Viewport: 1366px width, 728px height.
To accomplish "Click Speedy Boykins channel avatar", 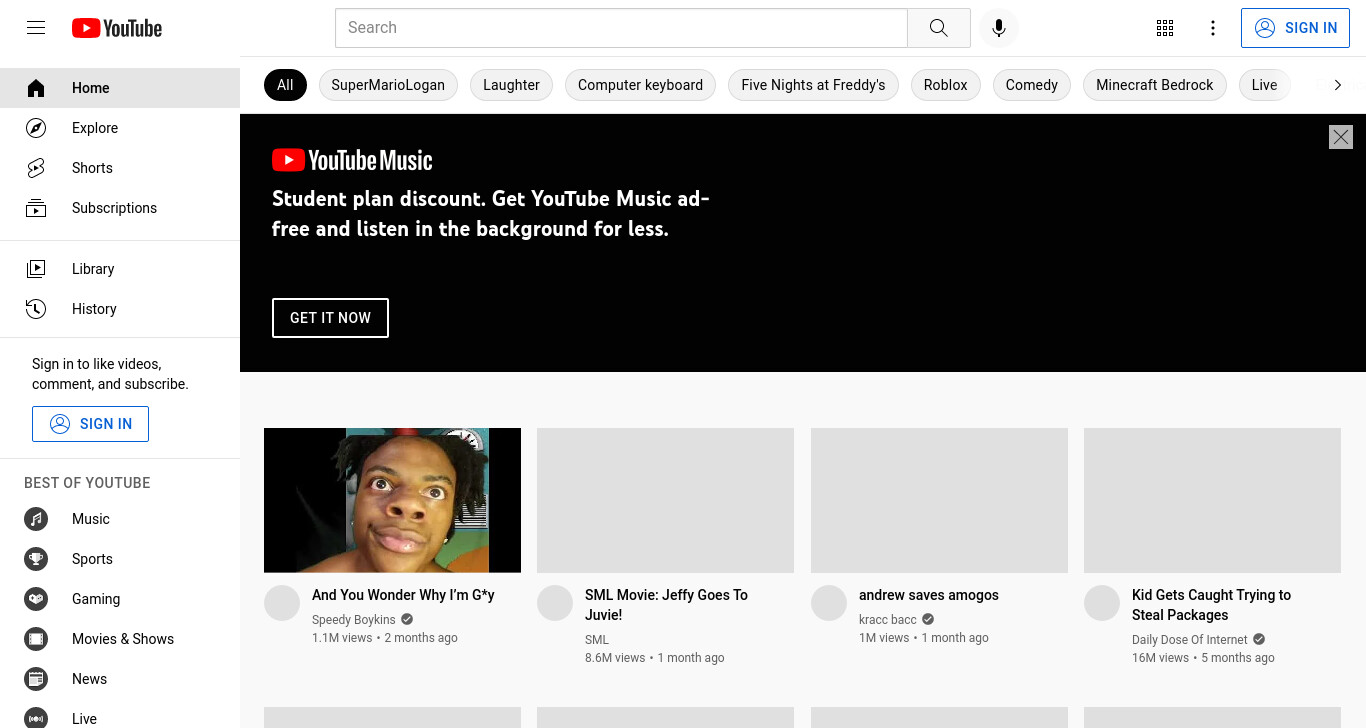I will pyautogui.click(x=282, y=603).
